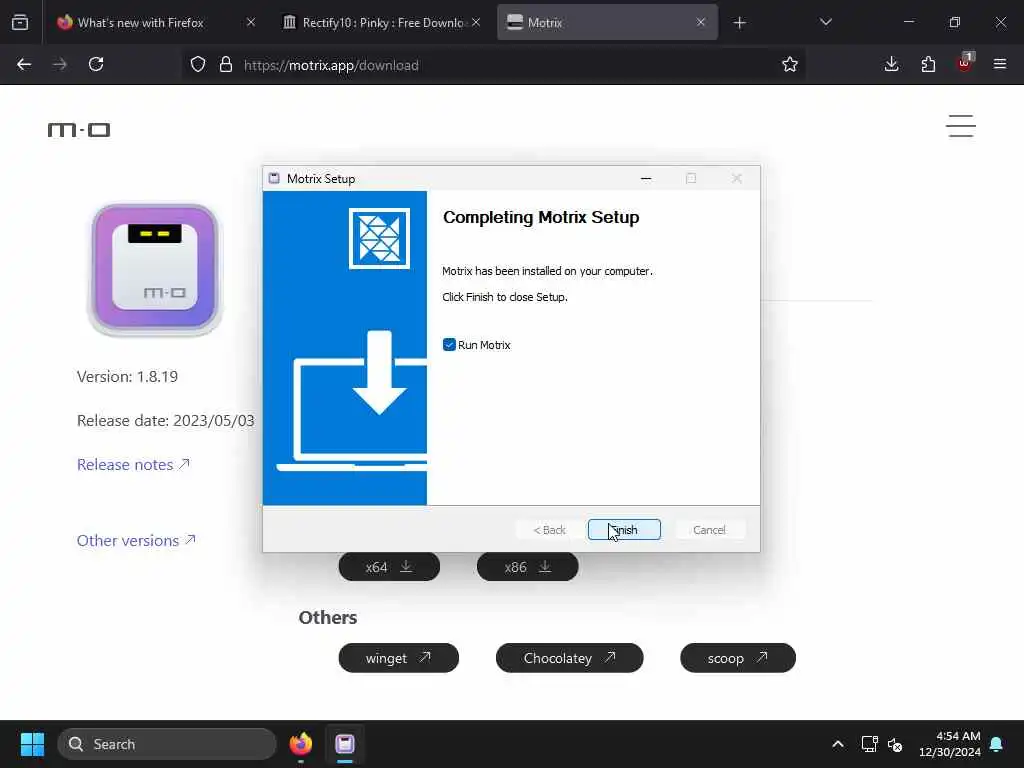Show site security padlock info

226,65
